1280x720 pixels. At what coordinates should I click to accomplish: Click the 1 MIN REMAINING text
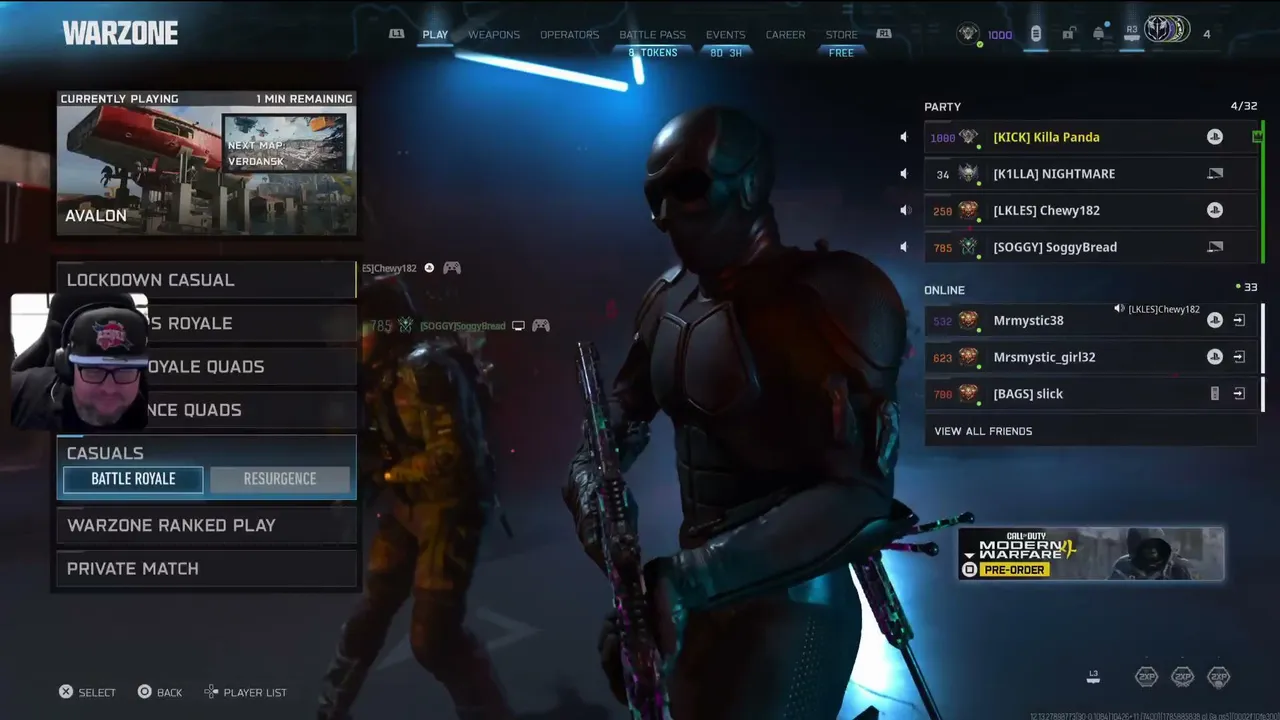coord(304,99)
